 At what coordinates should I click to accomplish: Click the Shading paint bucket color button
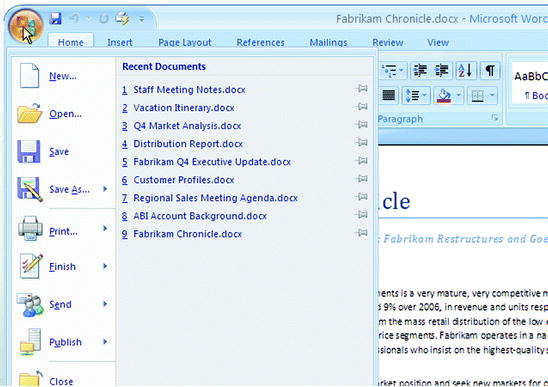[x=444, y=95]
